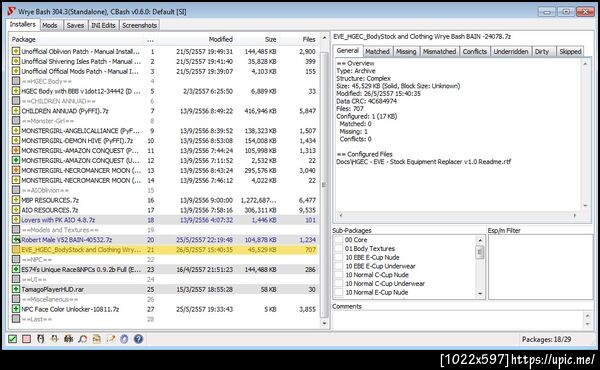Screen dimensions: 600x370
Task: Click status icon of Robert Male V52 BAIN package
Action: 16,240
